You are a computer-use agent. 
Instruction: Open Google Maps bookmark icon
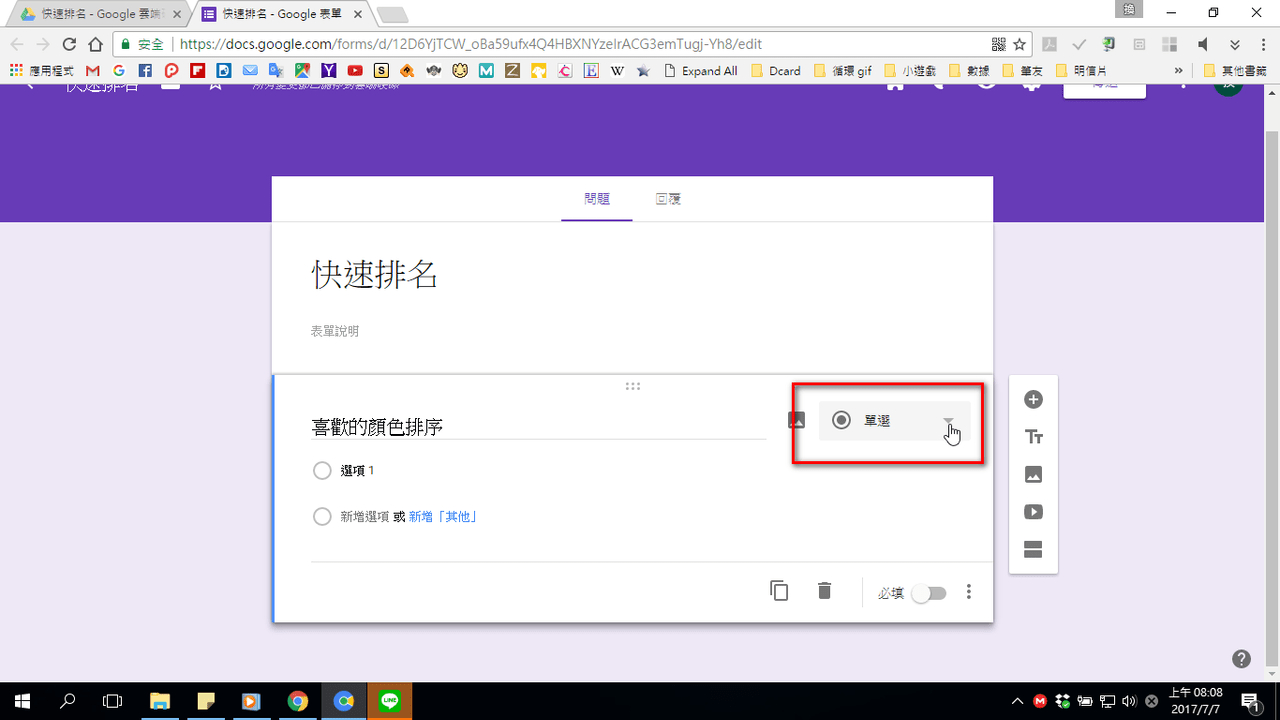click(x=302, y=71)
